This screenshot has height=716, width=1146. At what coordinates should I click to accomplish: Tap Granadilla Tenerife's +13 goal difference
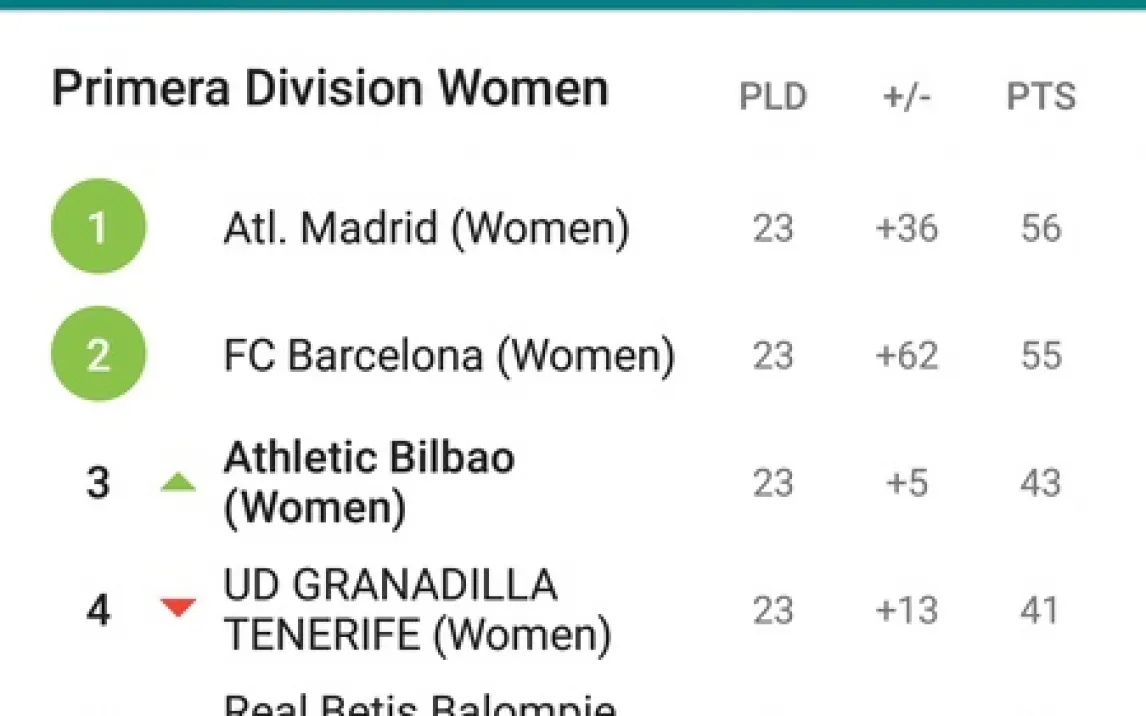click(907, 609)
